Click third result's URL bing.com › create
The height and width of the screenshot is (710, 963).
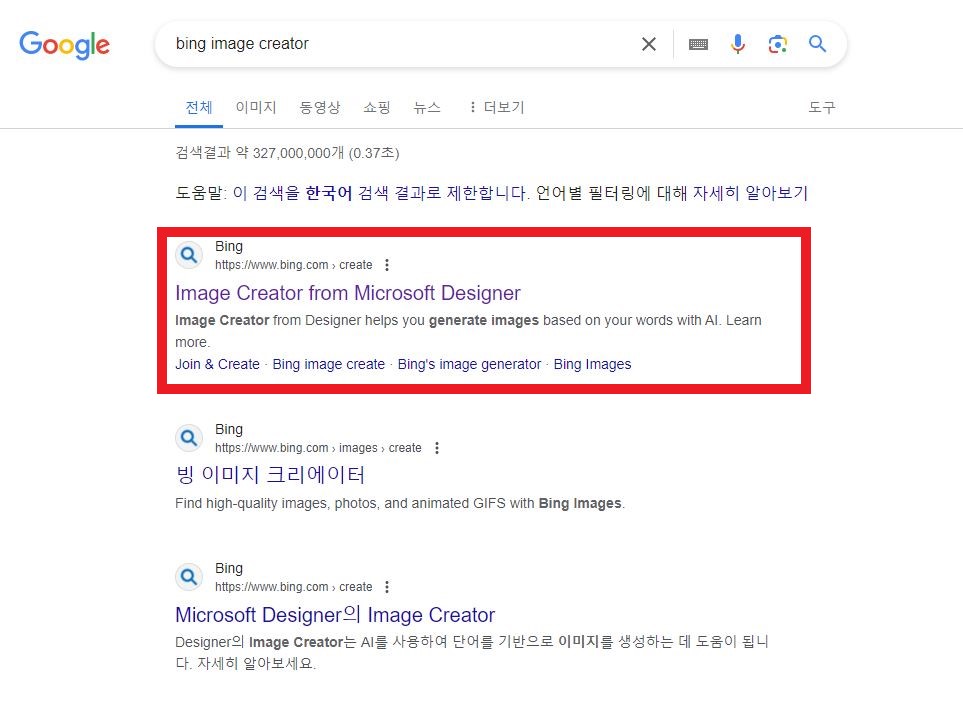click(294, 587)
